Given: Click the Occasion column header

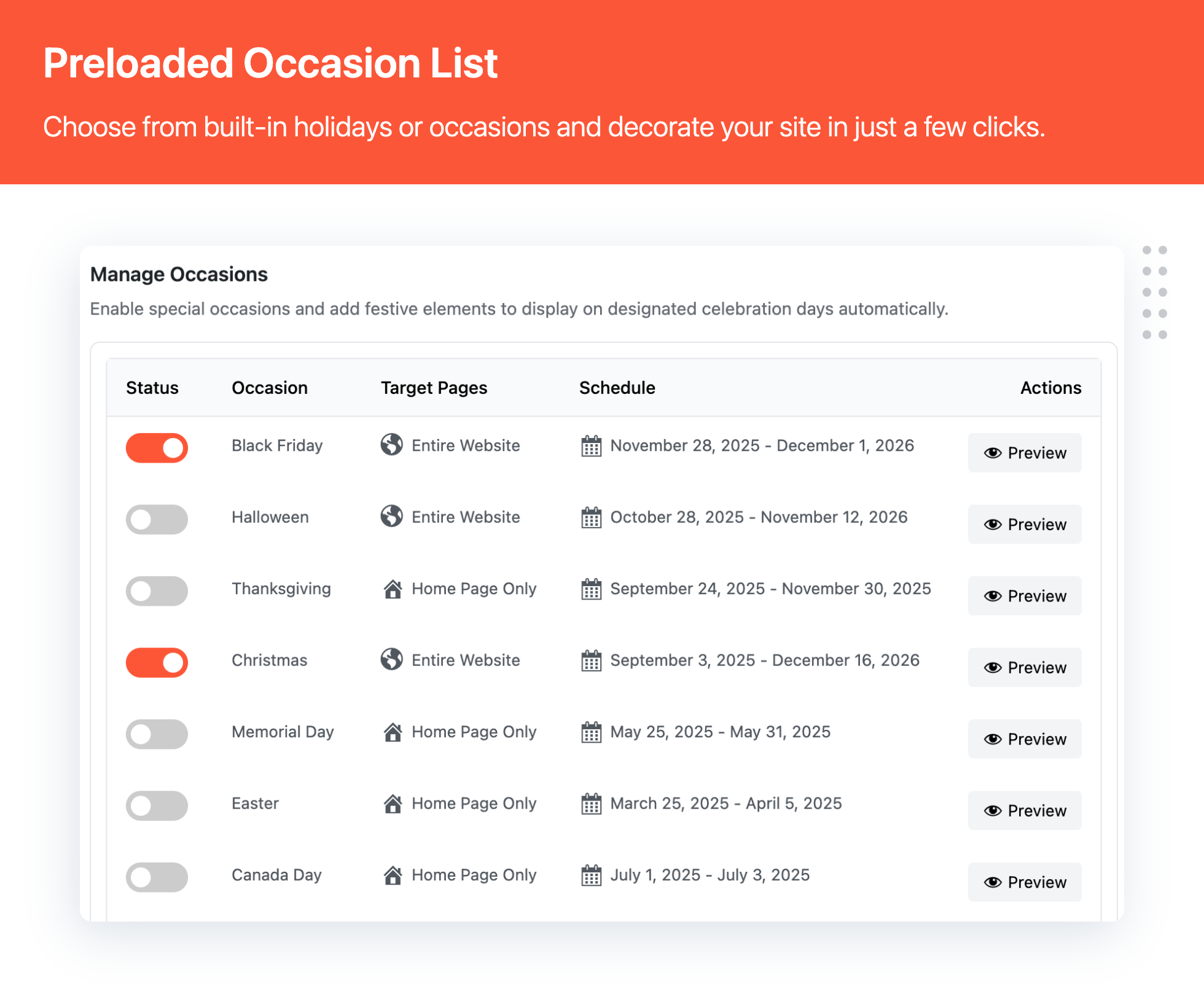Looking at the screenshot, I should coord(269,388).
